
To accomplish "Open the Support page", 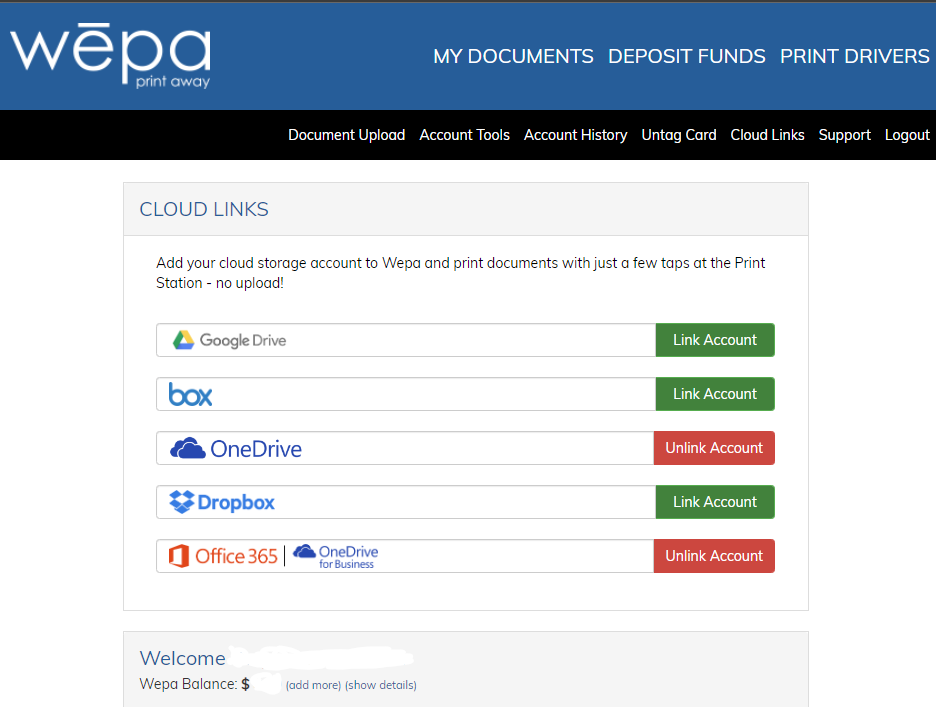I will click(x=845, y=135).
